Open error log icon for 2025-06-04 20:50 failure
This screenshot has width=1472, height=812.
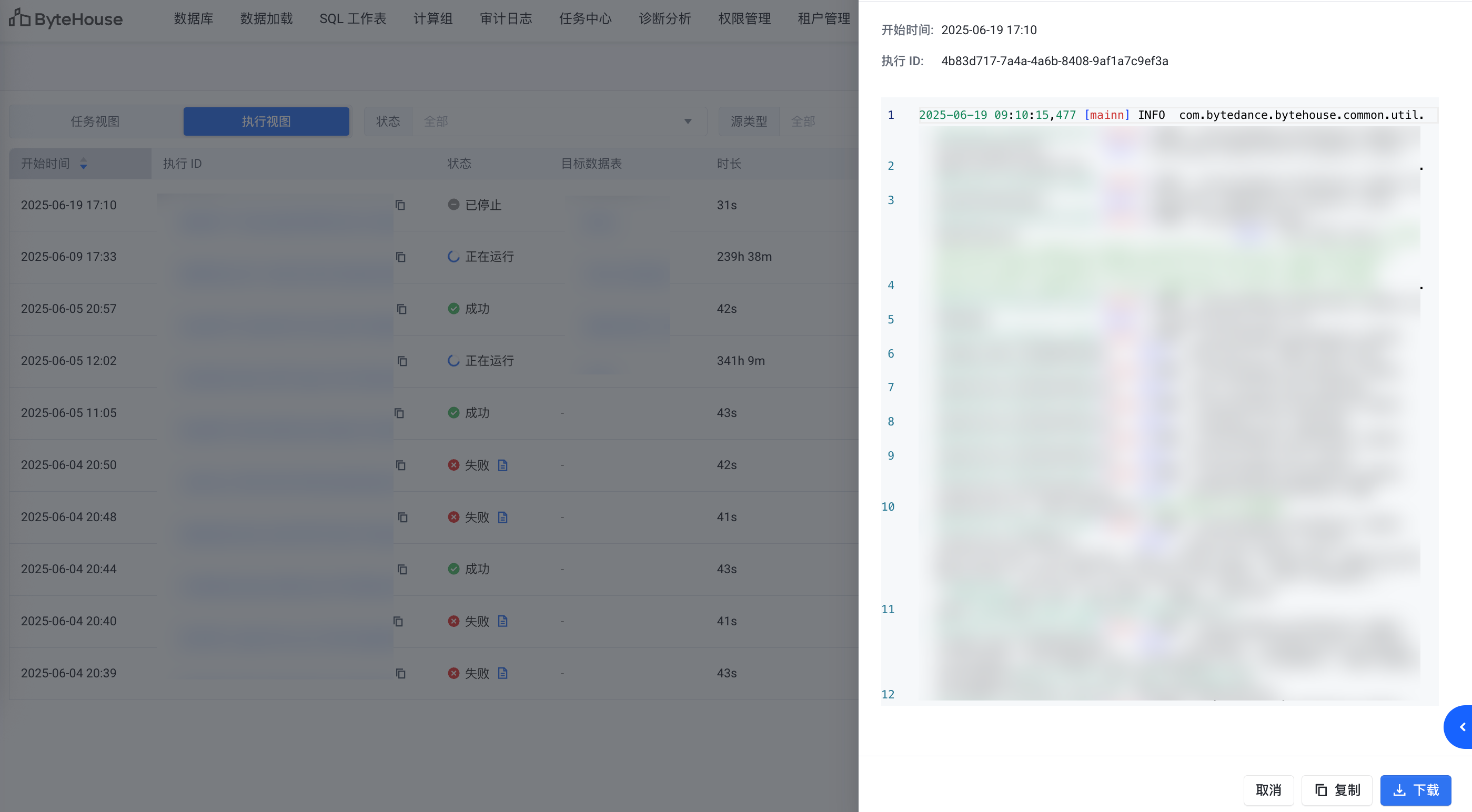coord(502,465)
